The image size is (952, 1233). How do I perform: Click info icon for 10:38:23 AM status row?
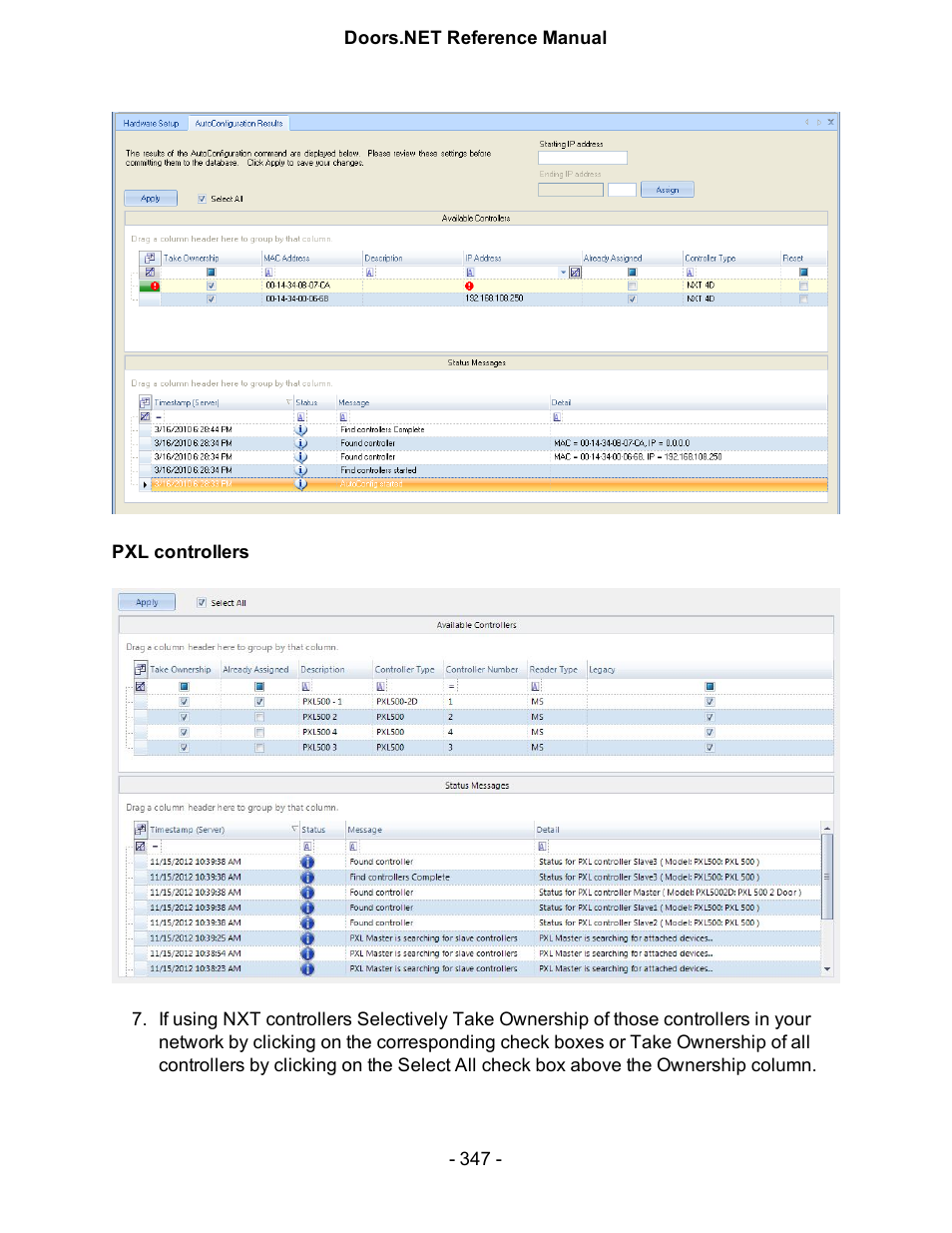pos(307,968)
